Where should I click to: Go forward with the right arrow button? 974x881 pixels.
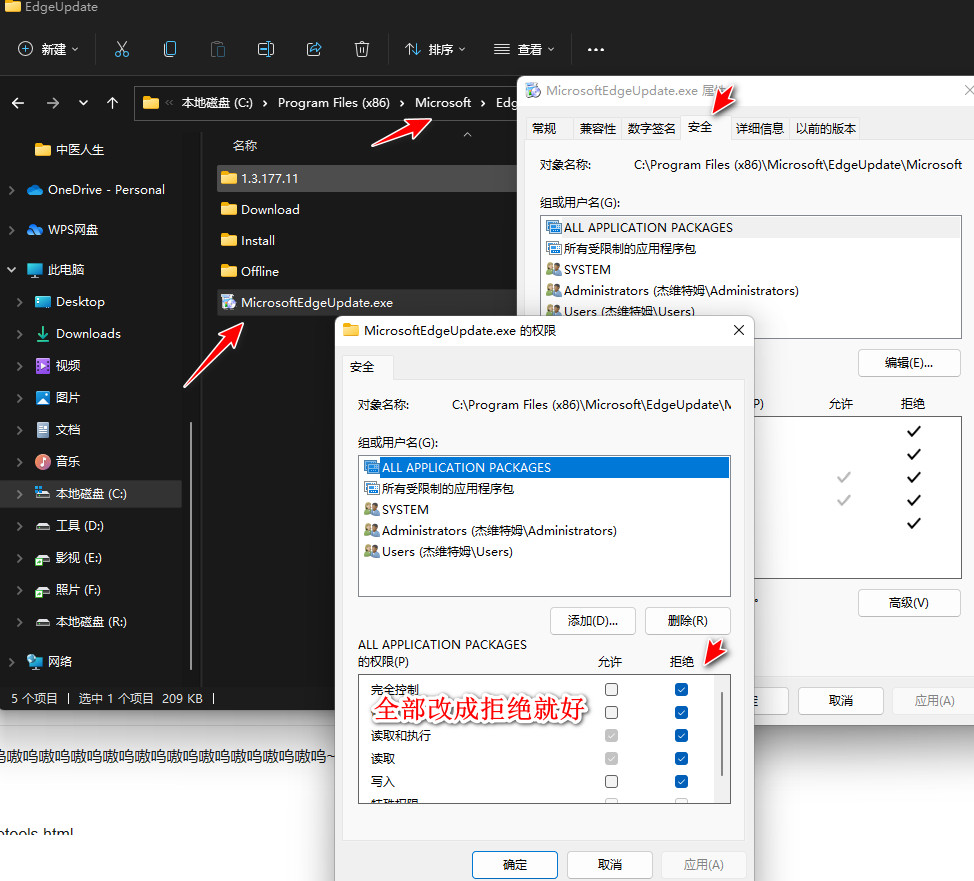(53, 103)
